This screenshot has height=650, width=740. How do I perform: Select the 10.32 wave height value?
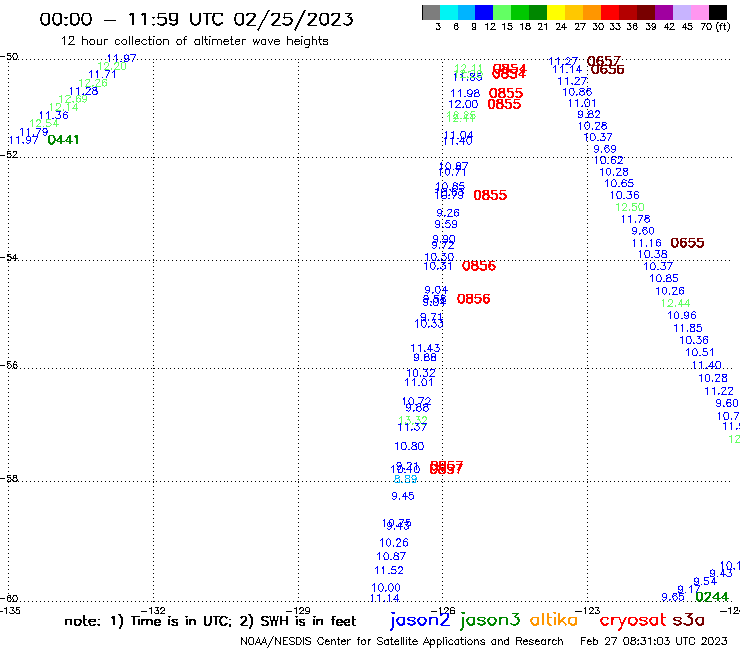coord(420,373)
